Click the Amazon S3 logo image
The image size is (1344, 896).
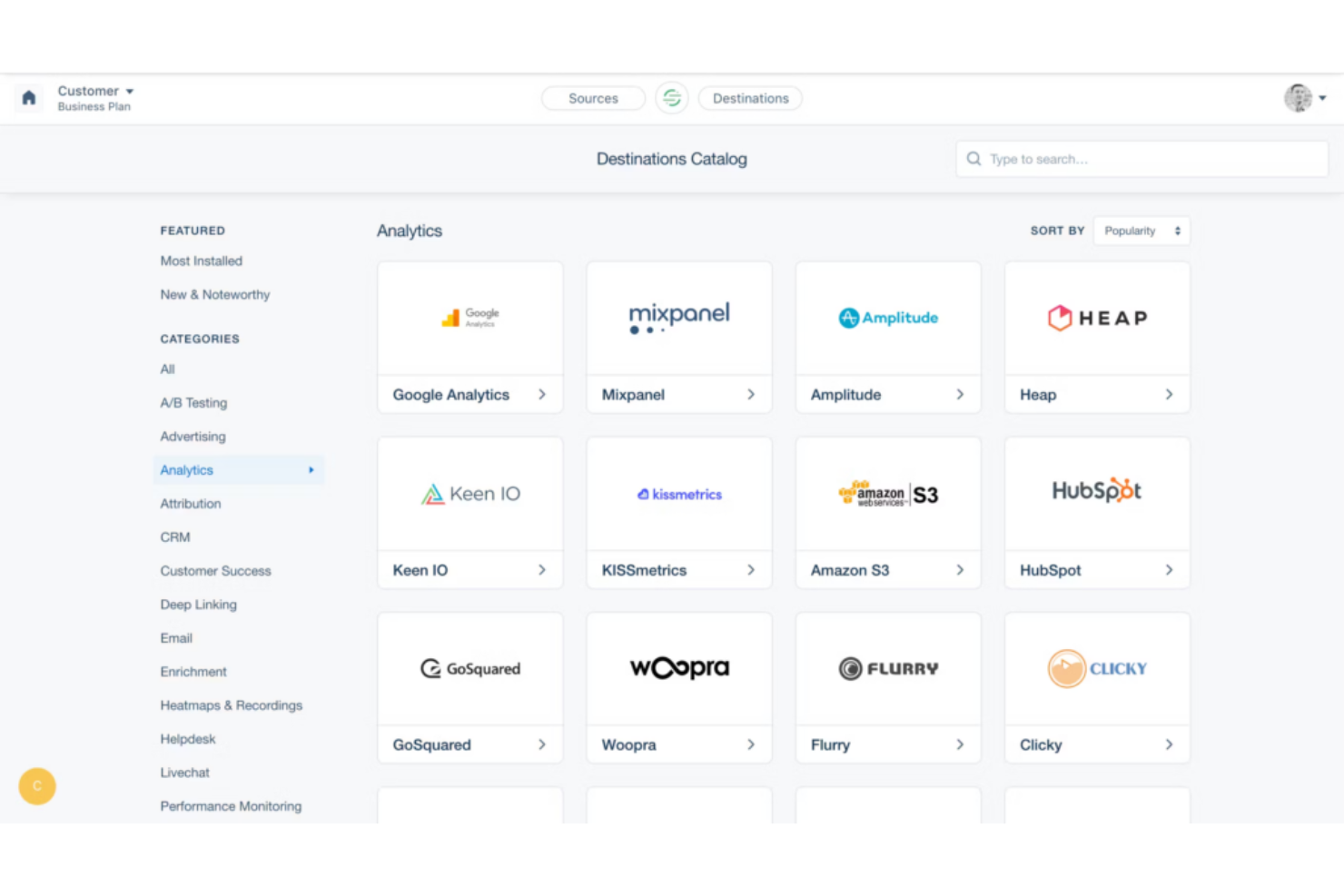pos(888,494)
